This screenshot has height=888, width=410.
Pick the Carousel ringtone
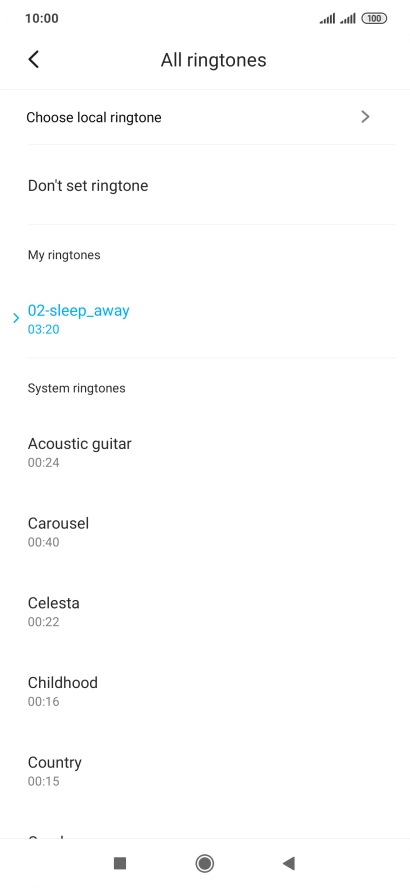click(x=205, y=532)
